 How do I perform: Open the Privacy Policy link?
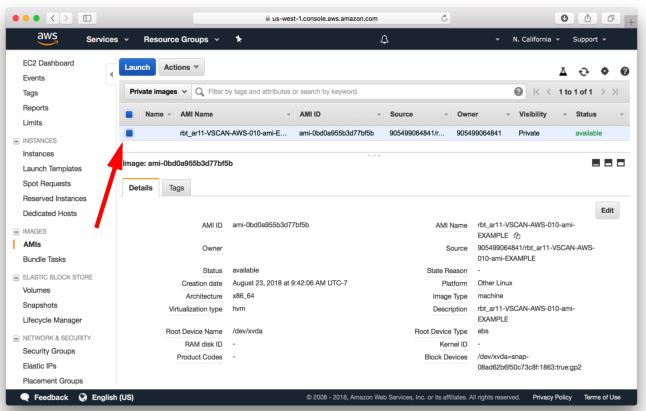click(552, 397)
